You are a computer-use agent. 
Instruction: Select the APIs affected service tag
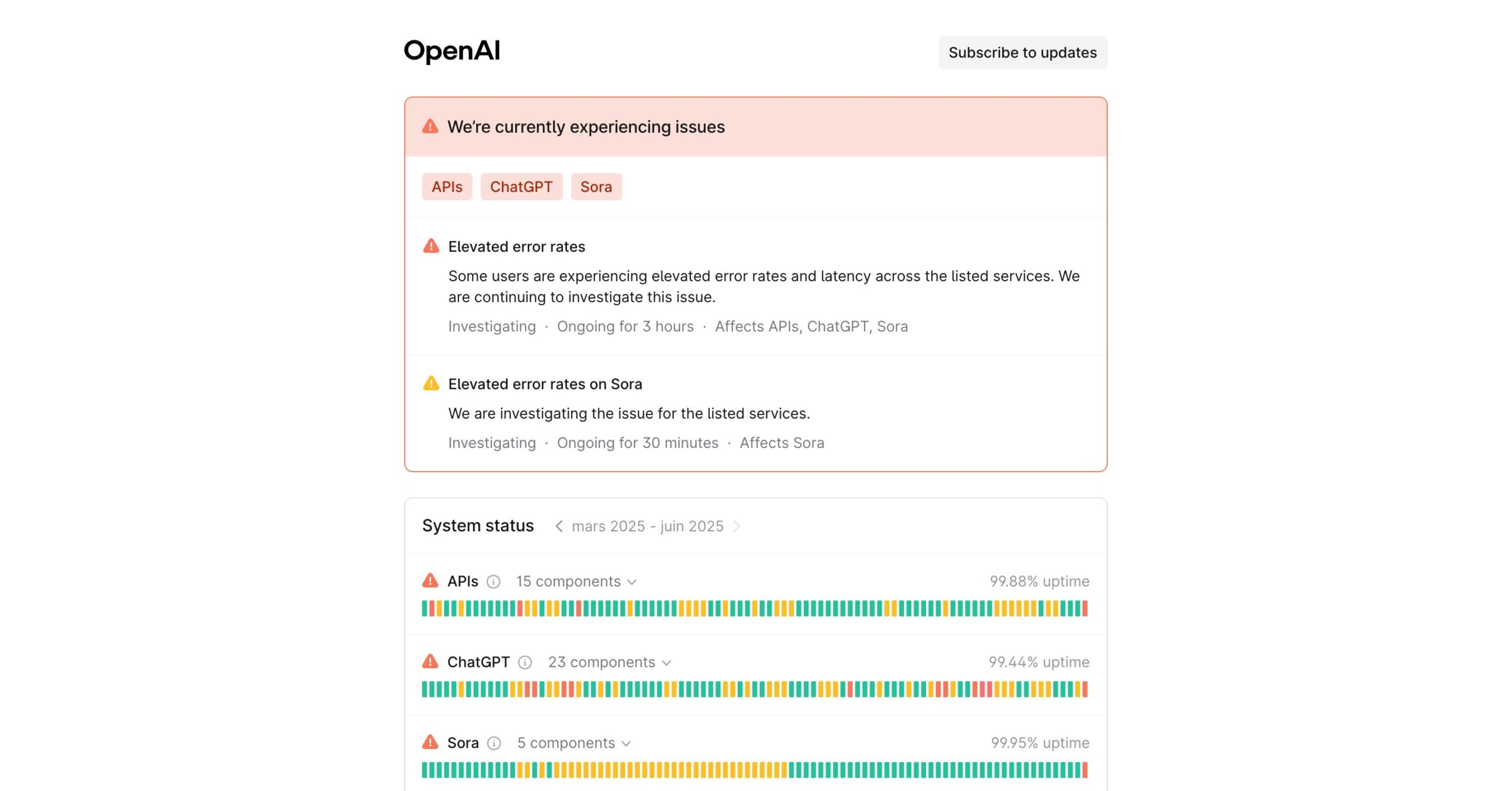(447, 187)
